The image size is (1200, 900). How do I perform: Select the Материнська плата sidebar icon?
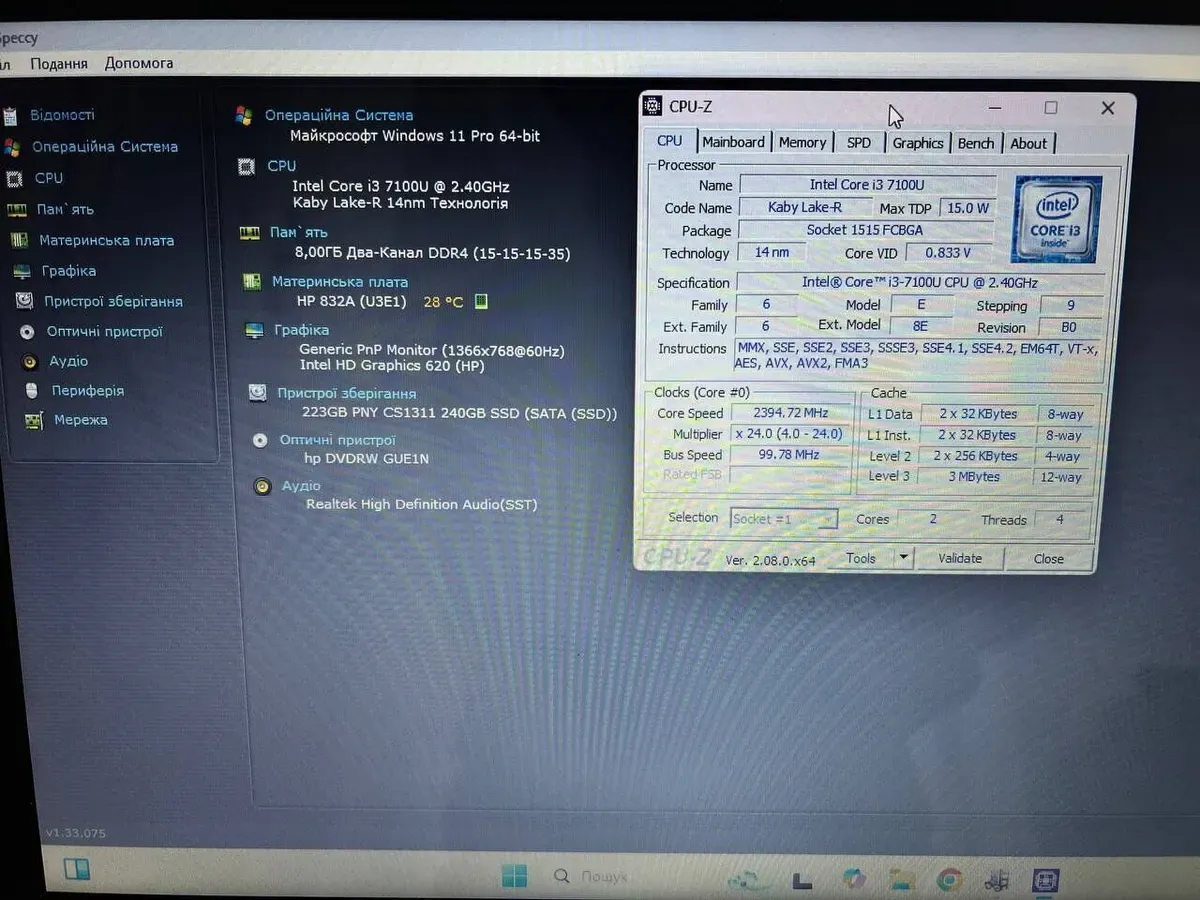(x=19, y=241)
